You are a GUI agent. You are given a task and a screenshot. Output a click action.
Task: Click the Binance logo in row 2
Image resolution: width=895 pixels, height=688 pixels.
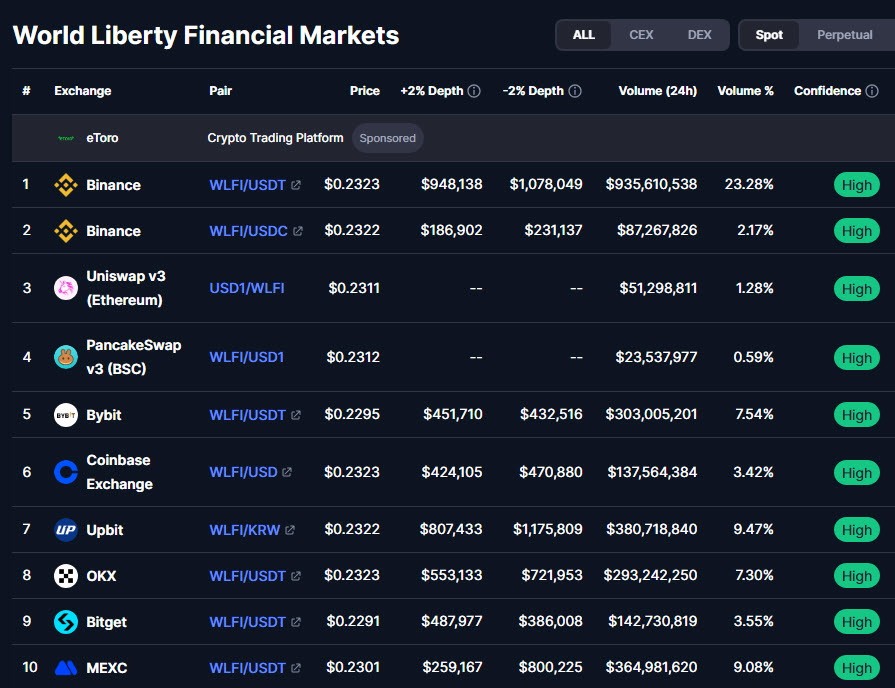click(66, 231)
